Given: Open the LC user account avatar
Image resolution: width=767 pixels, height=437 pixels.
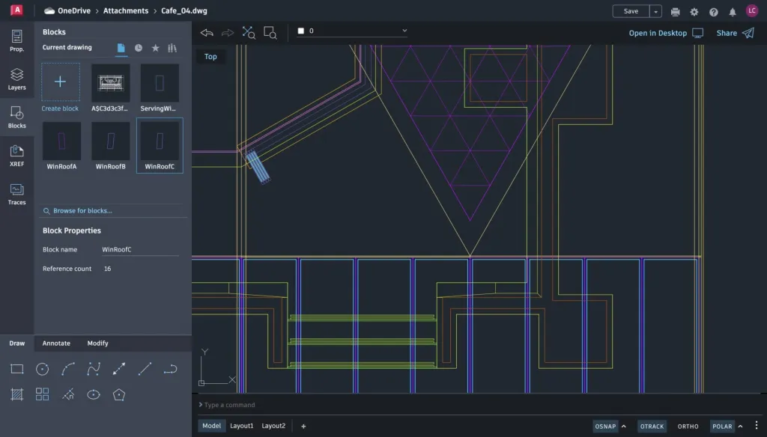Looking at the screenshot, I should coord(752,11).
